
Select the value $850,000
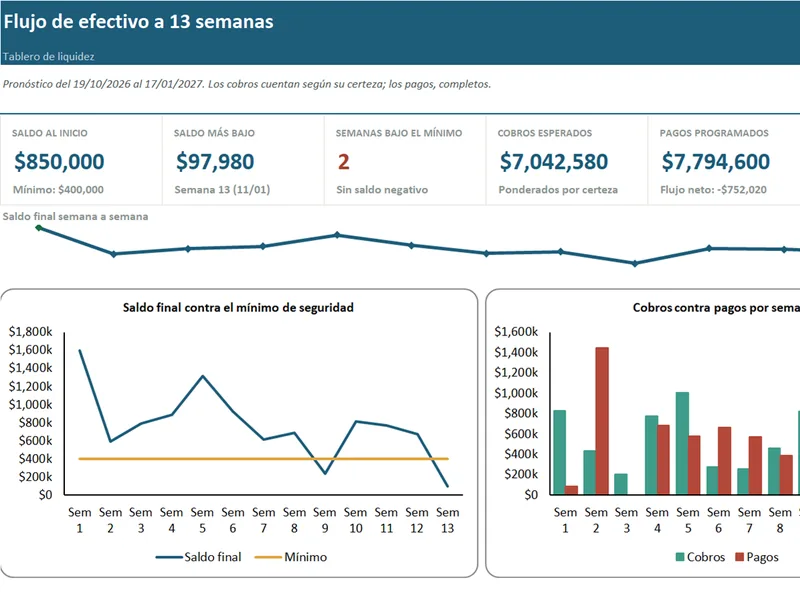[x=59, y=161]
